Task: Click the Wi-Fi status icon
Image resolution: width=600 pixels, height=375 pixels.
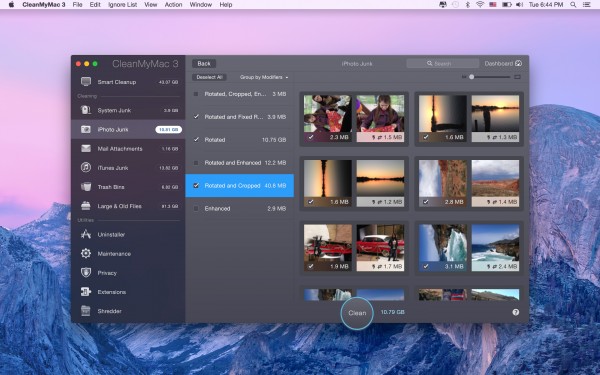Action: point(480,5)
